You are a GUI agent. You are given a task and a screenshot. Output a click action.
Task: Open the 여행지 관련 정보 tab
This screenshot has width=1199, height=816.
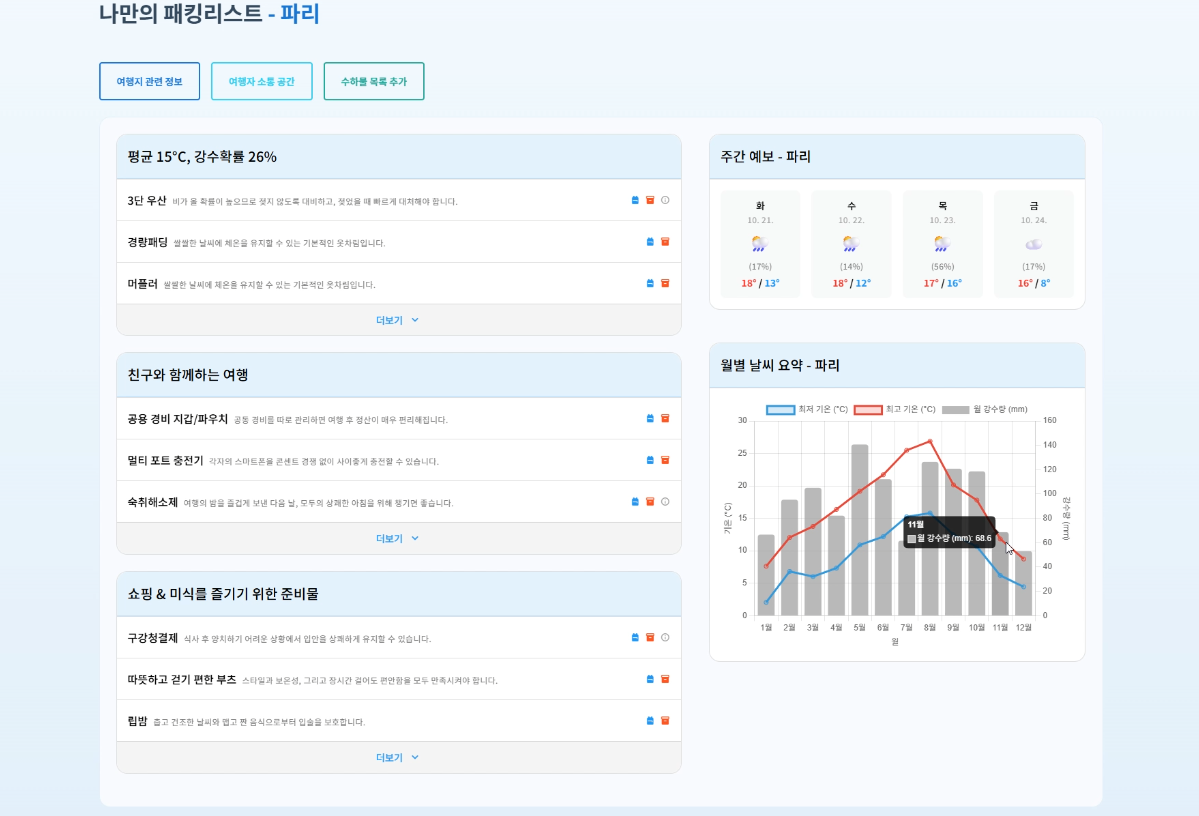pos(149,81)
